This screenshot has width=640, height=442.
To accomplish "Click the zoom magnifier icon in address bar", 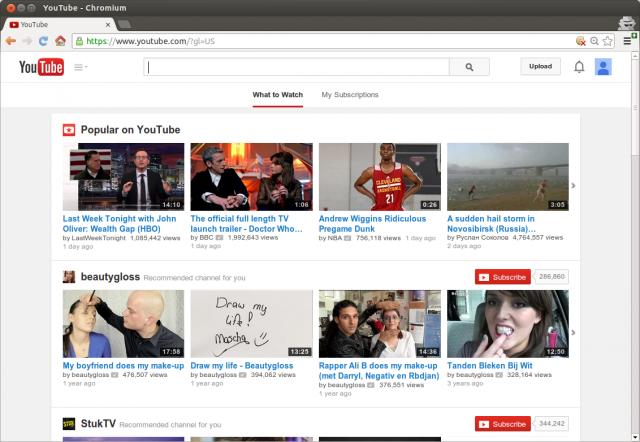I will coord(594,41).
